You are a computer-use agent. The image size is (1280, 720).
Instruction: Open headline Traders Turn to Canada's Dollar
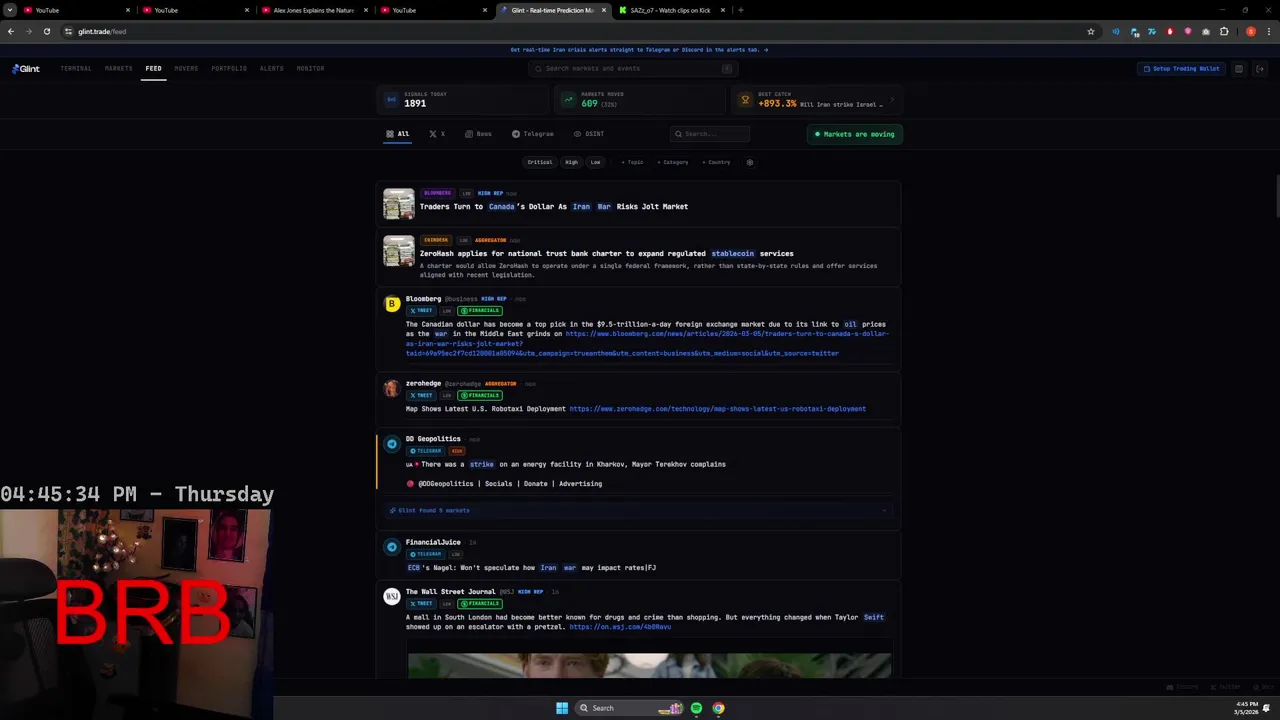tap(553, 207)
